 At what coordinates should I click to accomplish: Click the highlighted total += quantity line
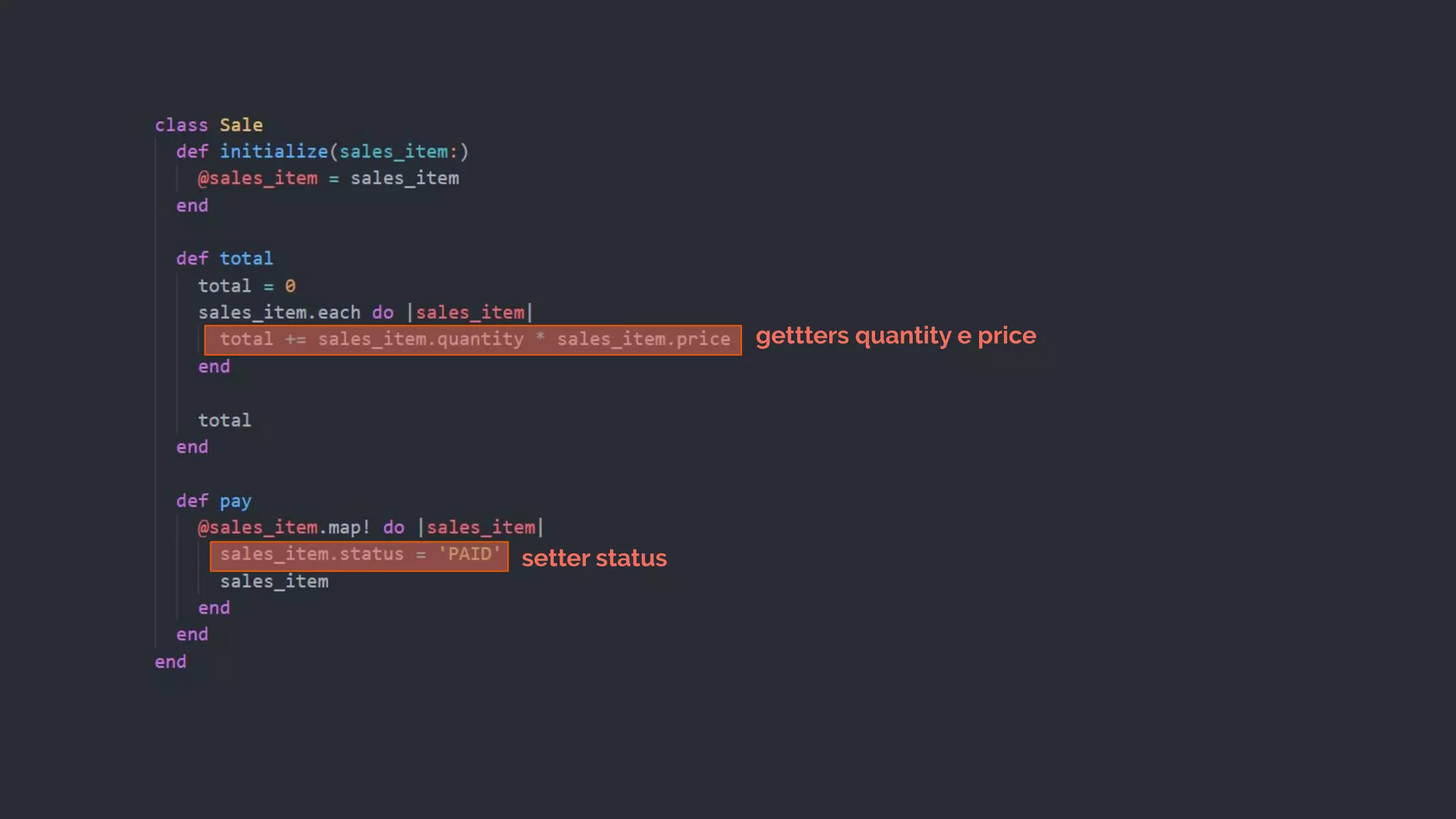472,340
